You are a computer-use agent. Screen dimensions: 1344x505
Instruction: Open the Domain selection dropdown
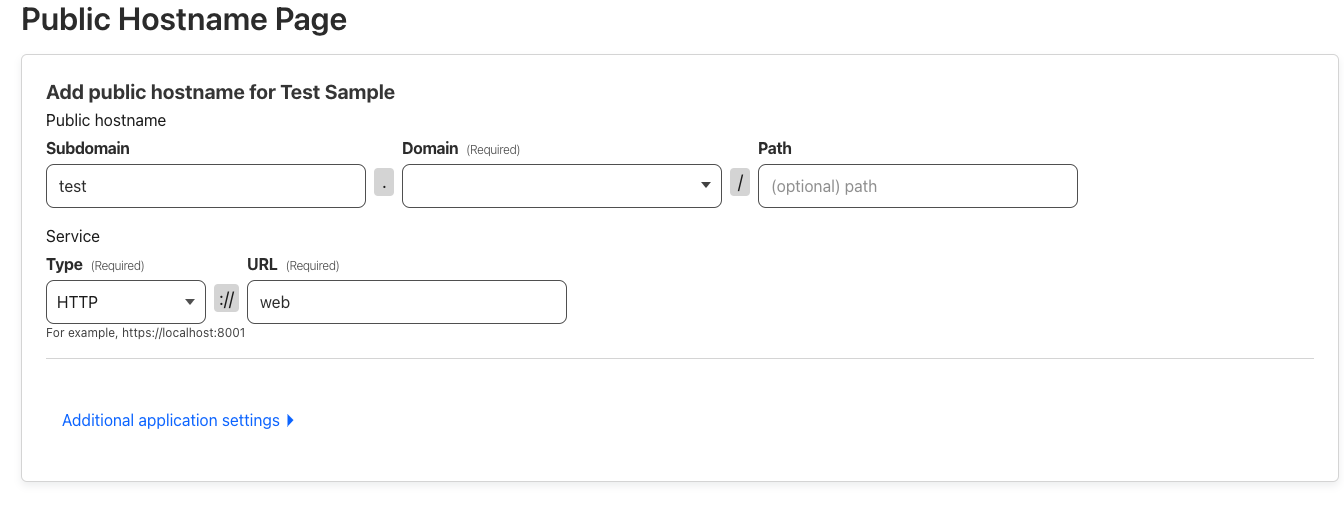pos(562,186)
